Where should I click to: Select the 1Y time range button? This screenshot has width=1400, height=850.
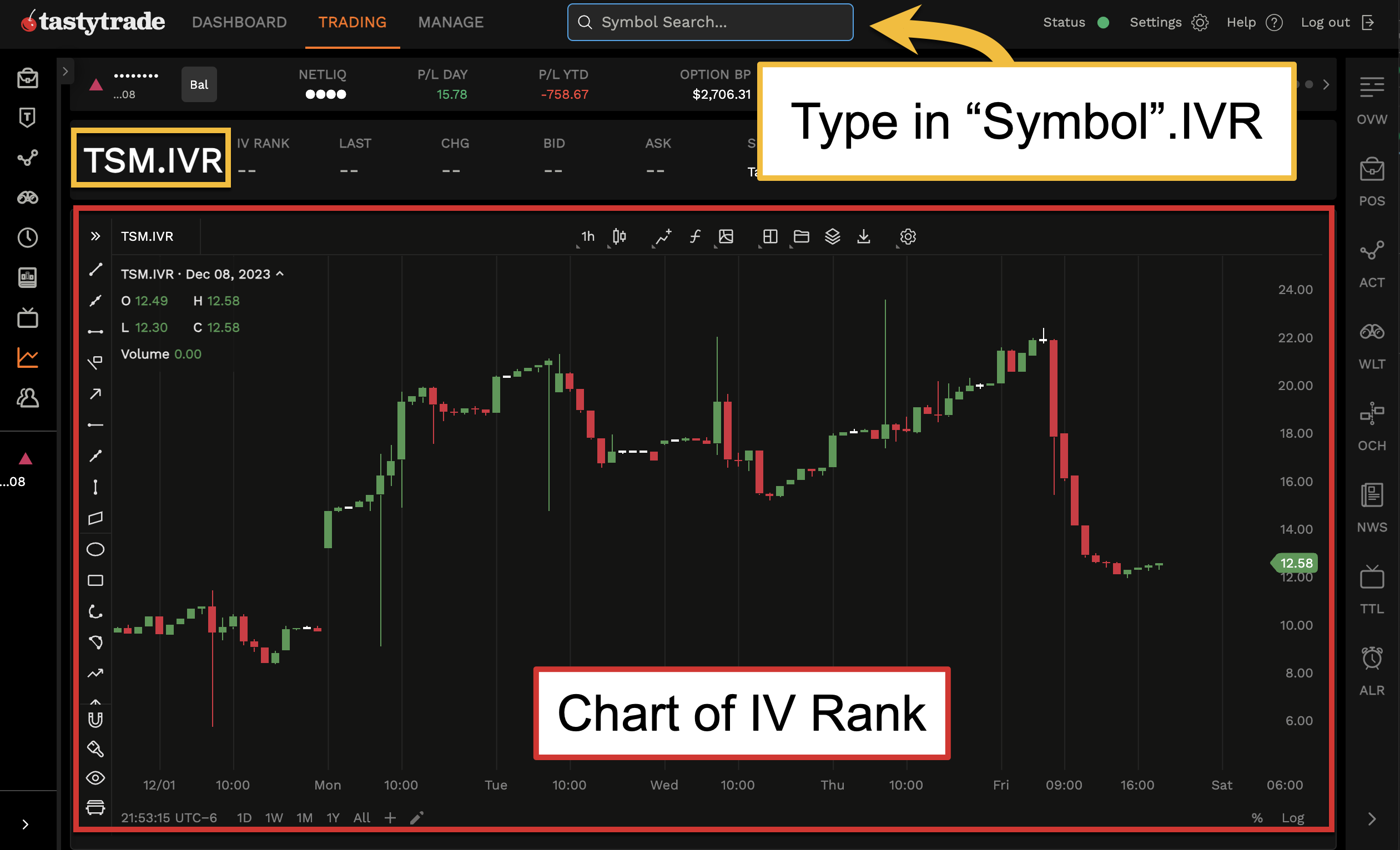pyautogui.click(x=333, y=818)
